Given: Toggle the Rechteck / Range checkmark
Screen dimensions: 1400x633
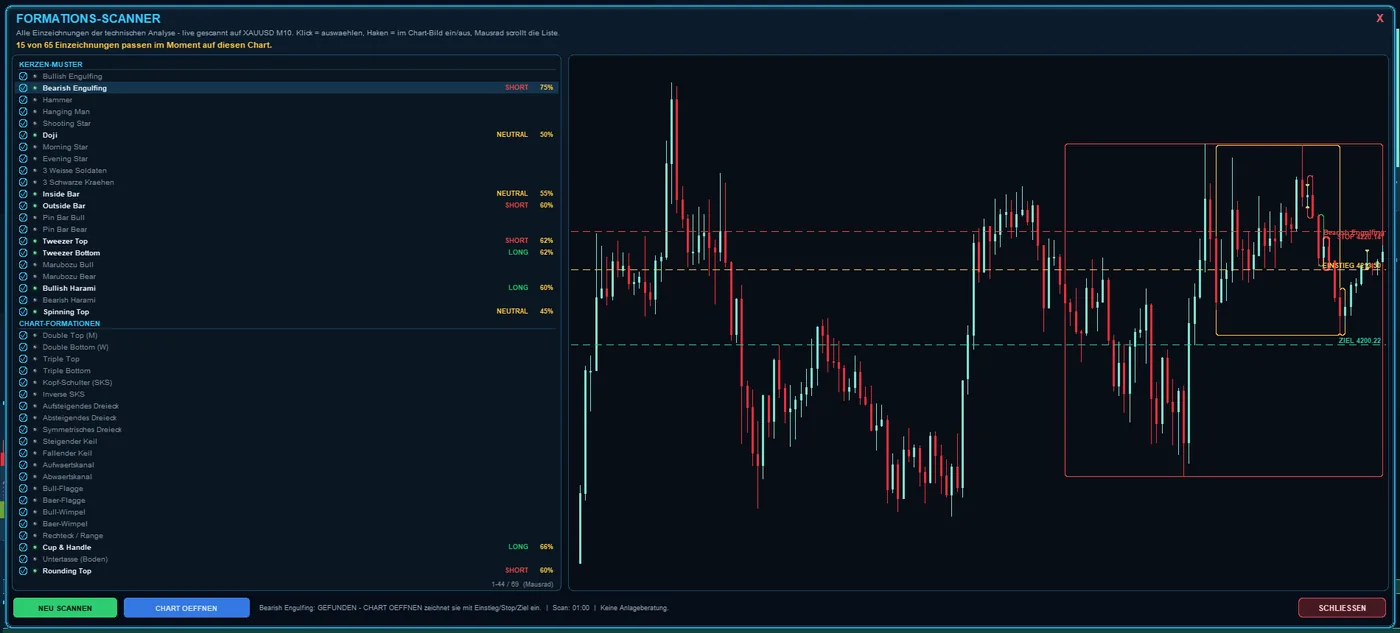Looking at the screenshot, I should 23,535.
